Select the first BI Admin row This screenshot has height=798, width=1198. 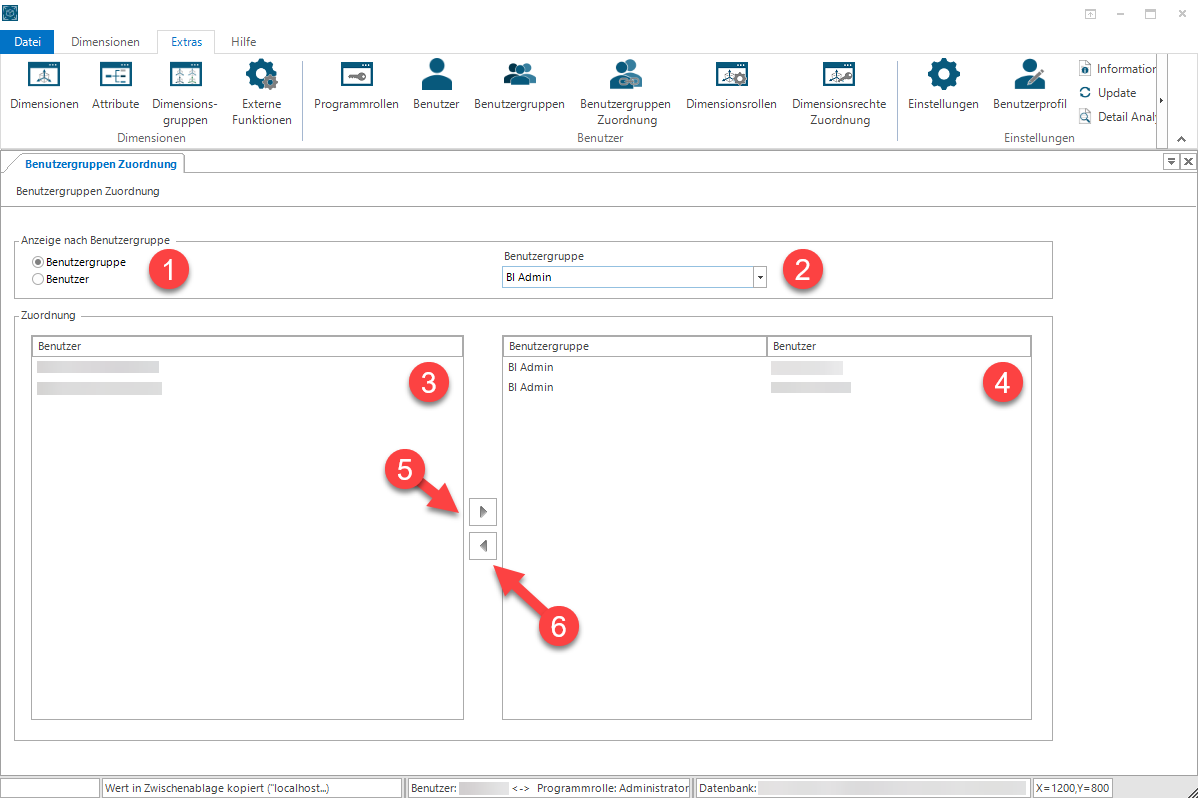pyautogui.click(x=766, y=368)
